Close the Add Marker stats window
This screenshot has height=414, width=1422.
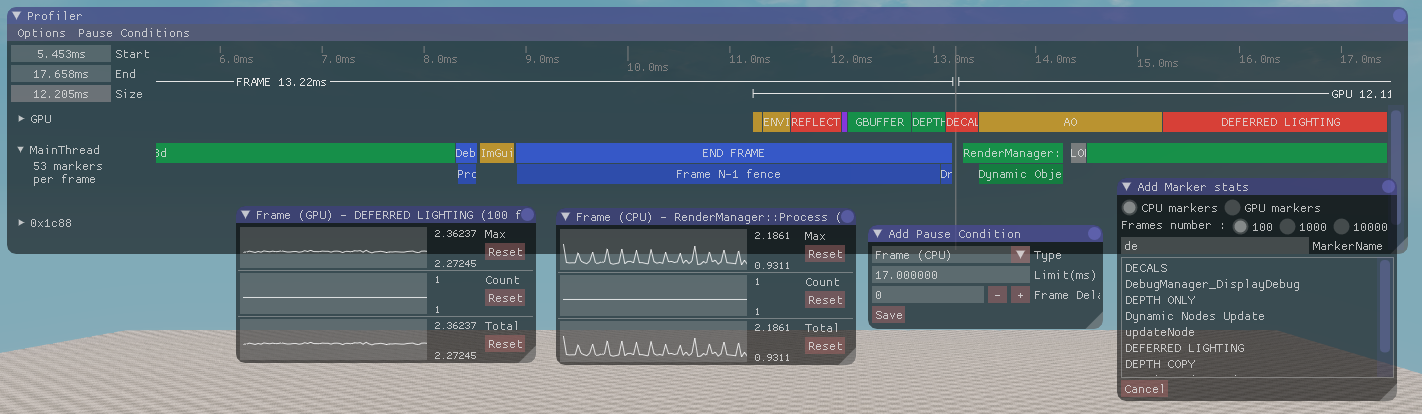pos(1387,187)
